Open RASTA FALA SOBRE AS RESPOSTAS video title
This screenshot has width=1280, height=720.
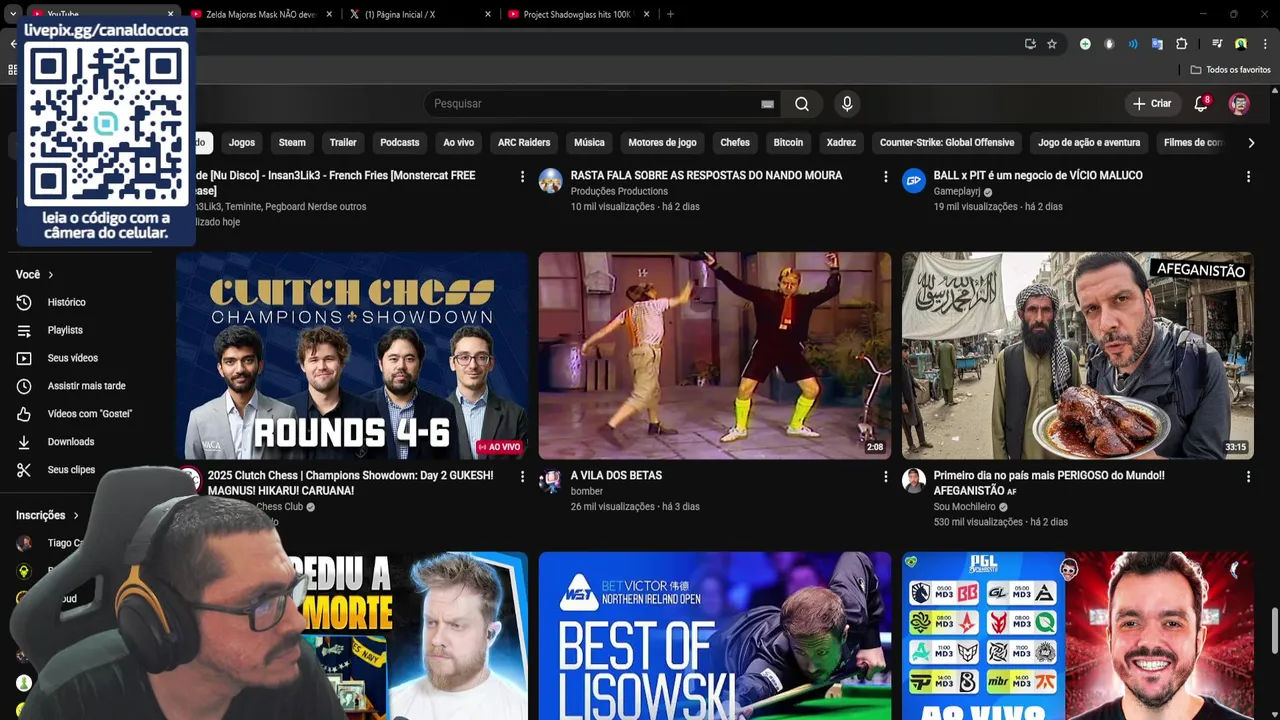(x=706, y=175)
